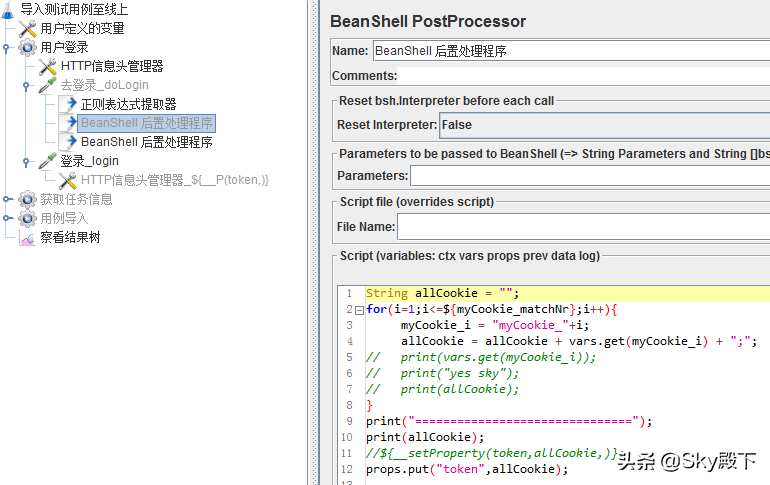Select the 登录_login sampler
The image size is (770, 485).
89,161
